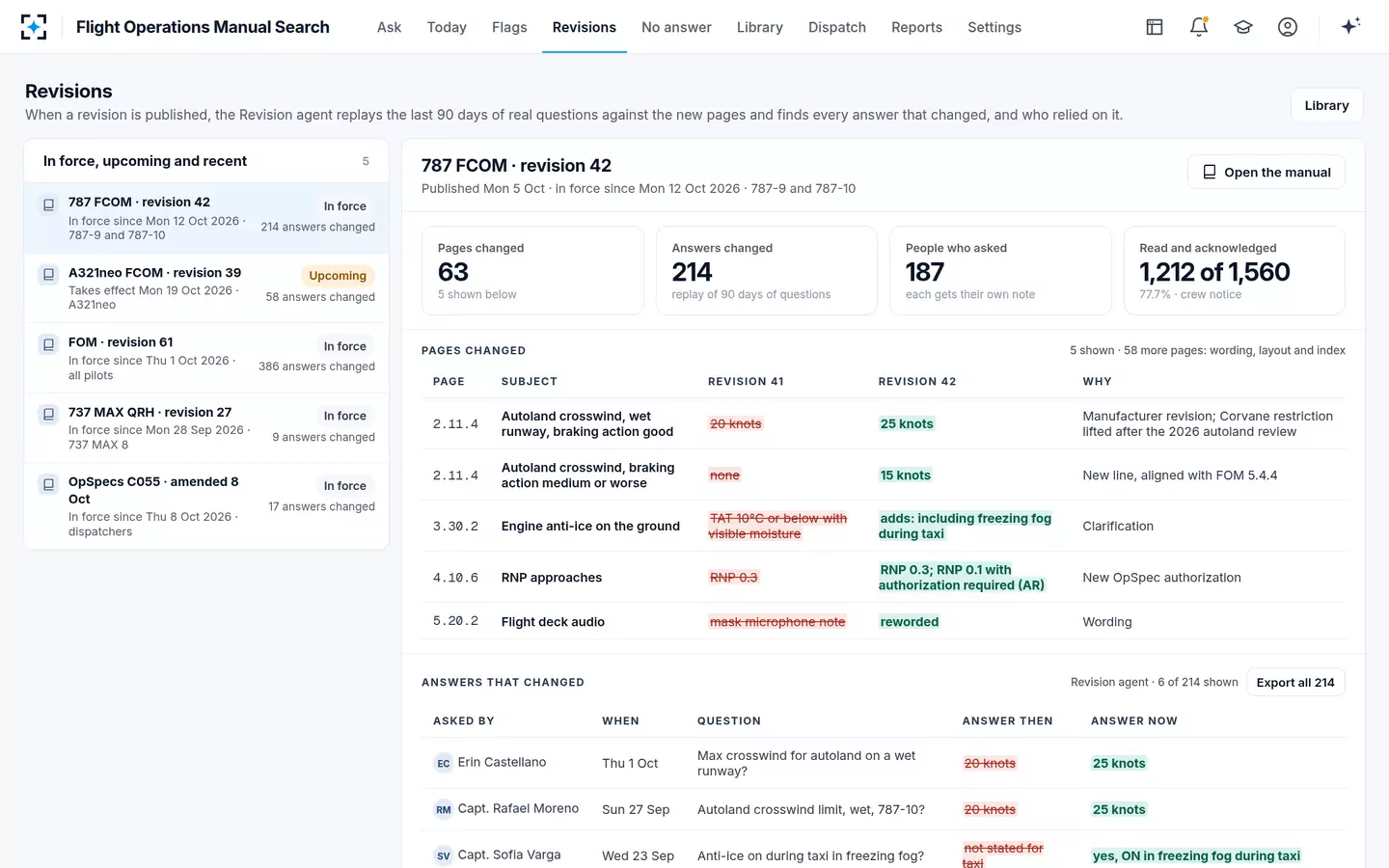Click the EC avatar for Erin Castellano
This screenshot has width=1389, height=868.
point(444,763)
